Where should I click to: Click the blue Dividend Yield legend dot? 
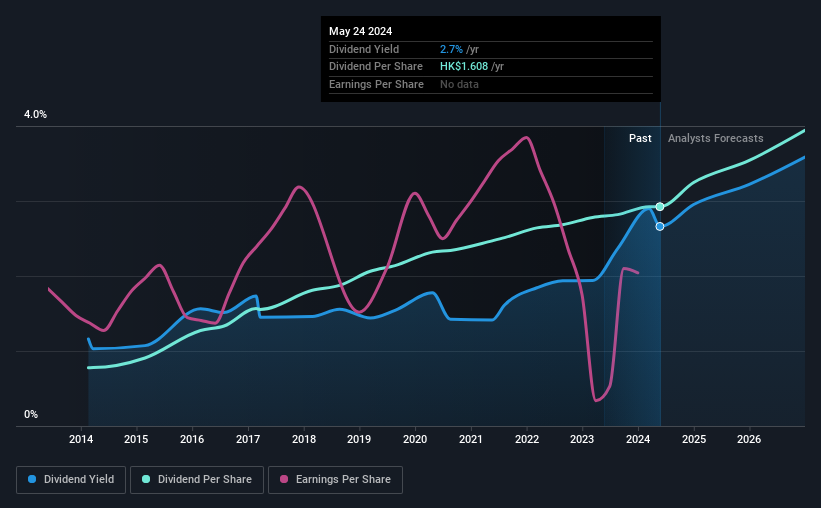coord(32,479)
